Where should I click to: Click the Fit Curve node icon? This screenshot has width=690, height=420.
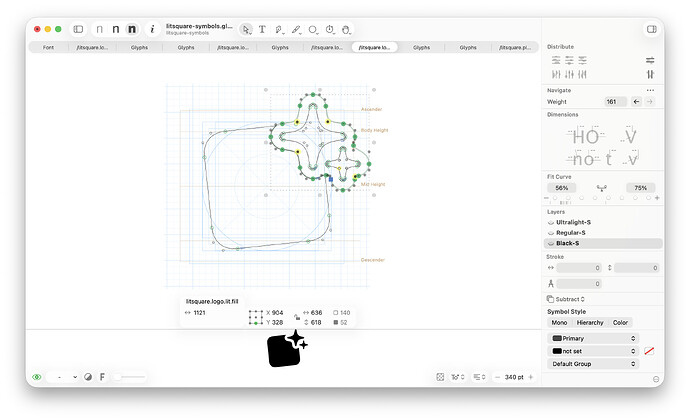coord(602,188)
